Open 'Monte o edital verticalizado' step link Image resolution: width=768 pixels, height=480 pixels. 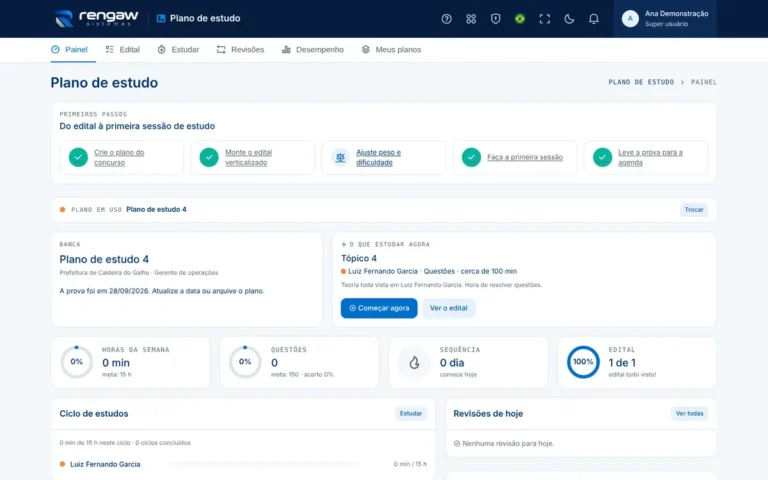[248, 157]
